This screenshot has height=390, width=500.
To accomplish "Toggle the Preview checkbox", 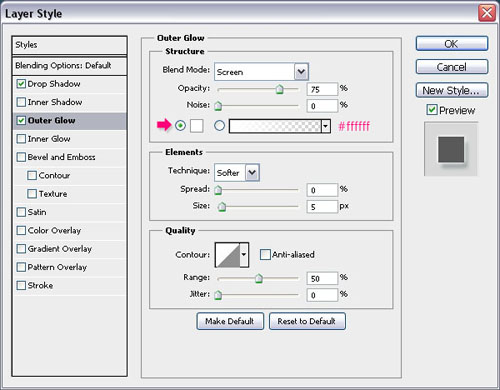I will click(432, 110).
